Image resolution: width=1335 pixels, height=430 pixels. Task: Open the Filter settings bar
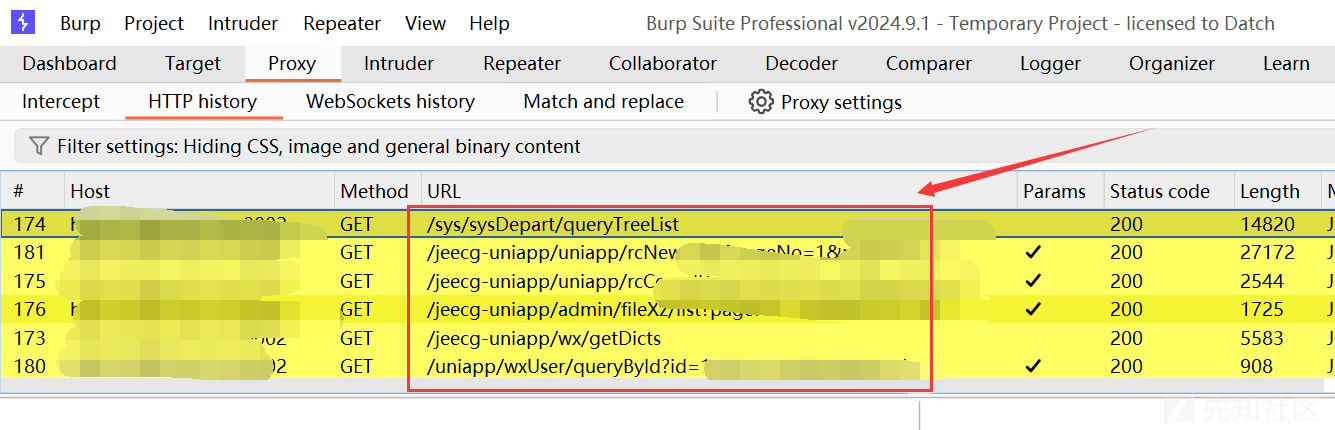point(674,146)
